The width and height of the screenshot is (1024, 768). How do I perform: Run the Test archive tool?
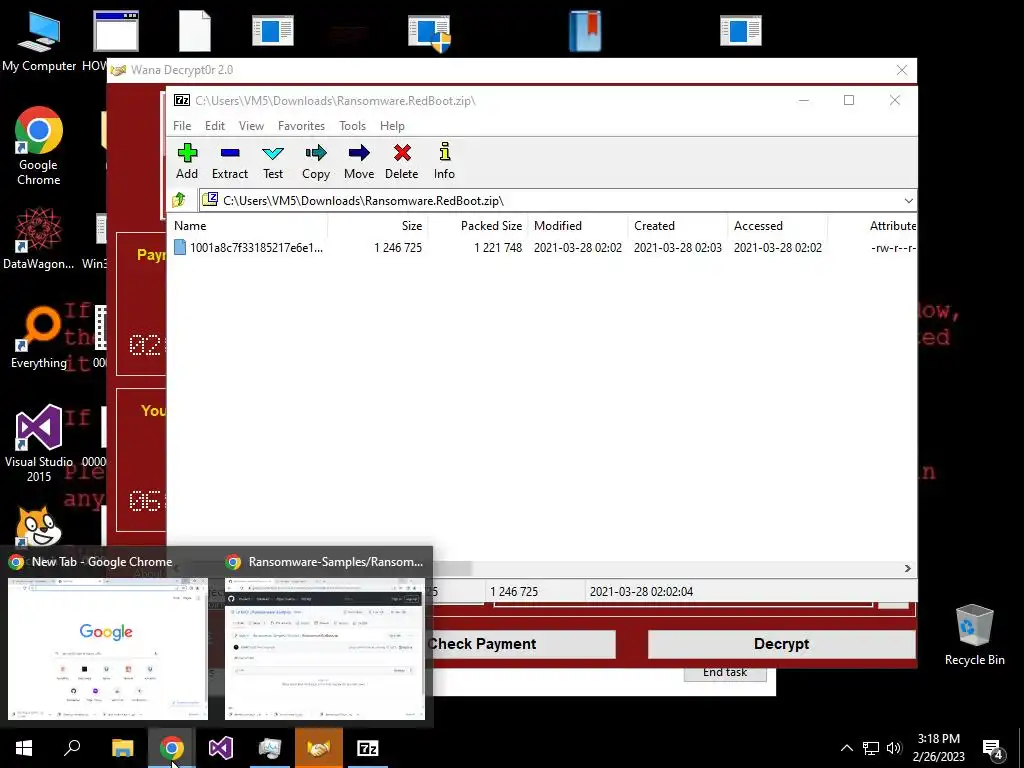tap(273, 161)
